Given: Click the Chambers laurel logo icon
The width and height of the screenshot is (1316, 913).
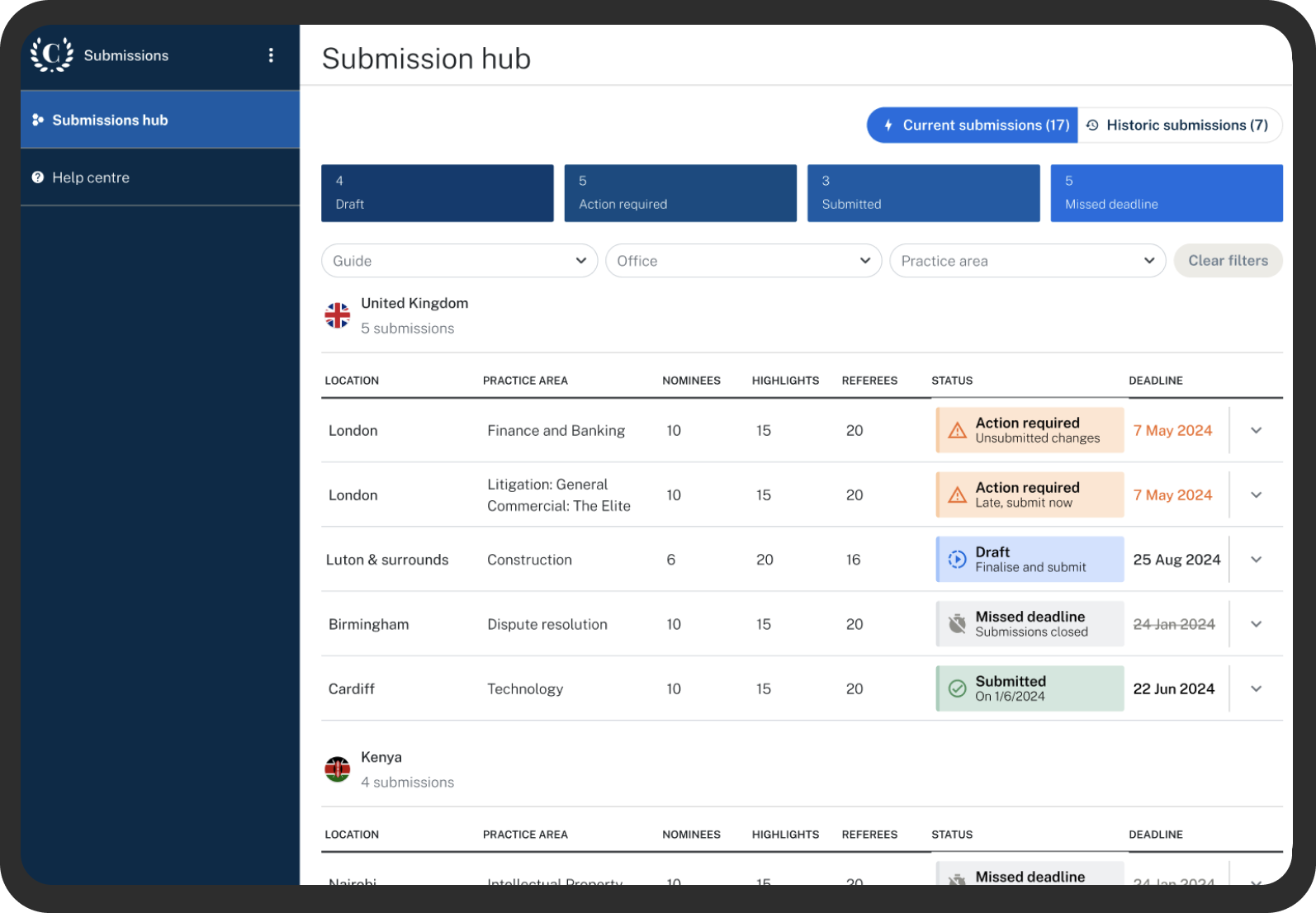Looking at the screenshot, I should pyautogui.click(x=51, y=54).
